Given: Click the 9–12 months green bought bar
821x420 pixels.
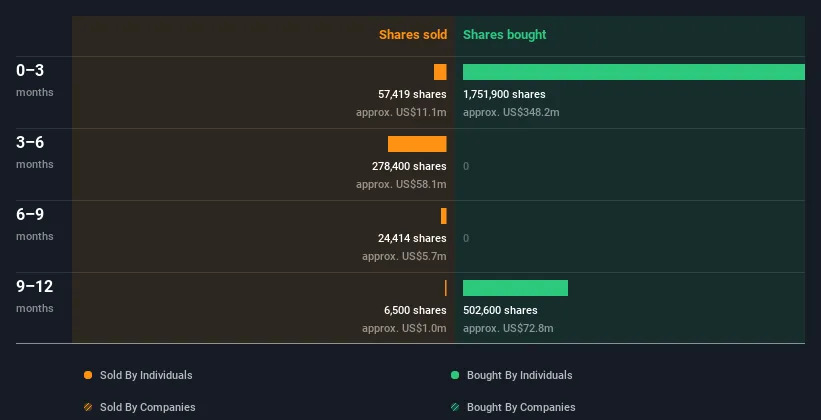Looking at the screenshot, I should [x=515, y=288].
